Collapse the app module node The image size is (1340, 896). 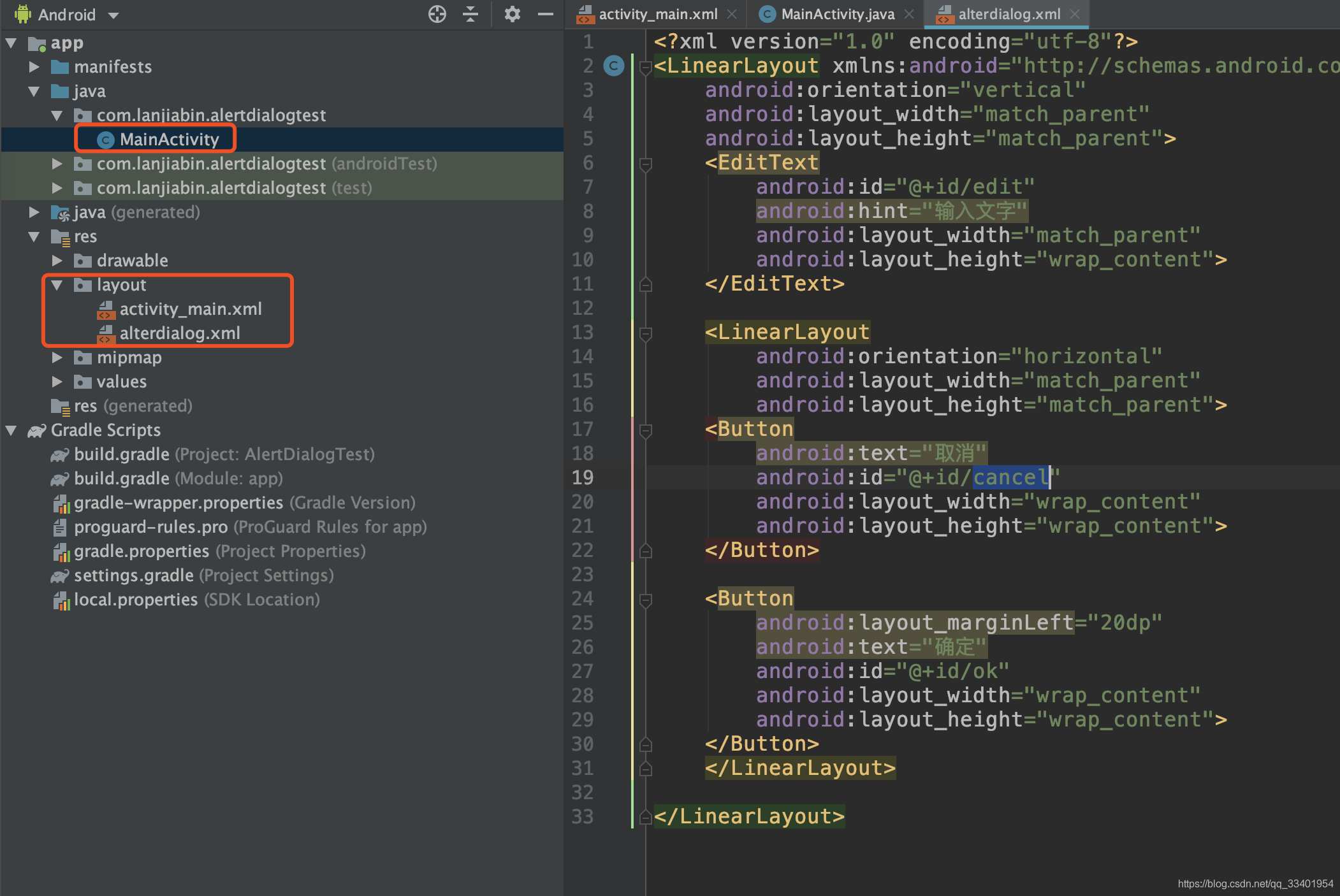click(11, 43)
